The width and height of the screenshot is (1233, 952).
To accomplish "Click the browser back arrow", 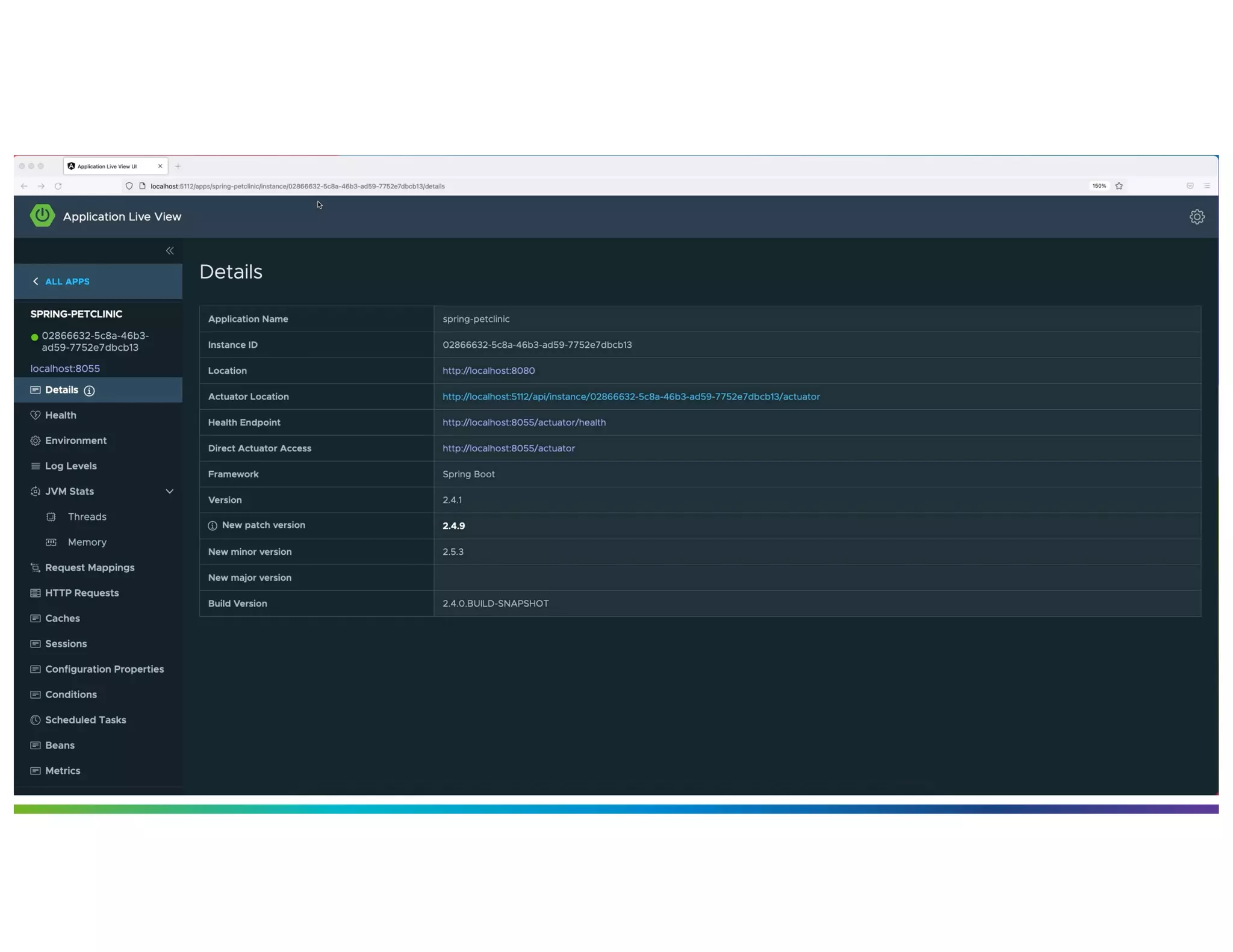I will (24, 186).
